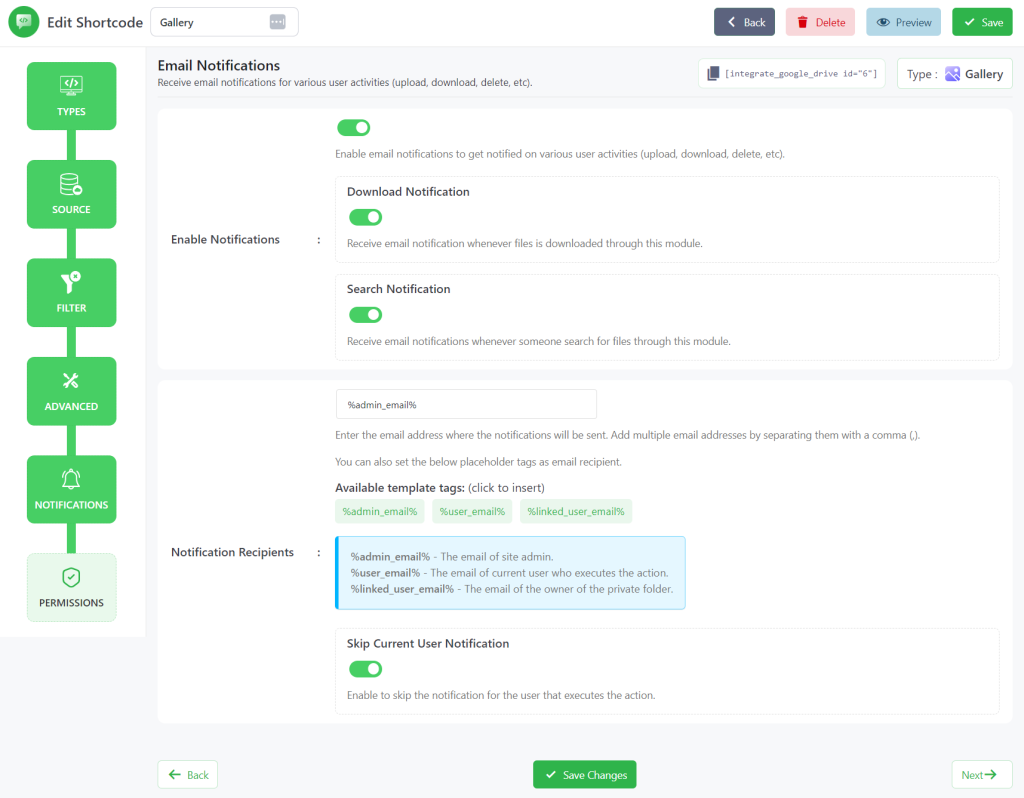Click the Save Changes button
Image resolution: width=1024 pixels, height=798 pixels.
click(584, 774)
